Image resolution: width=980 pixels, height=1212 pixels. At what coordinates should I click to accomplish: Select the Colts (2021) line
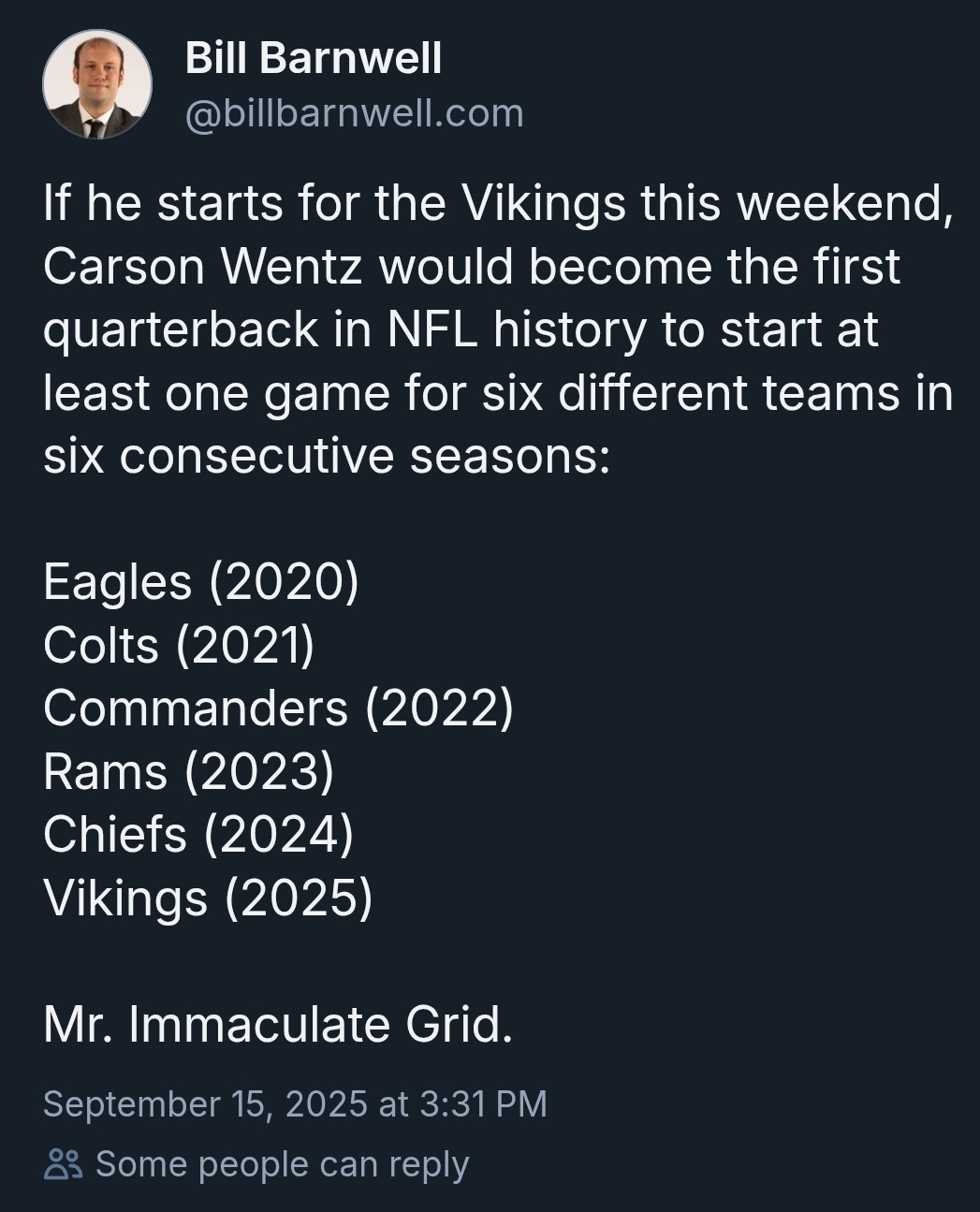pyautogui.click(x=178, y=645)
